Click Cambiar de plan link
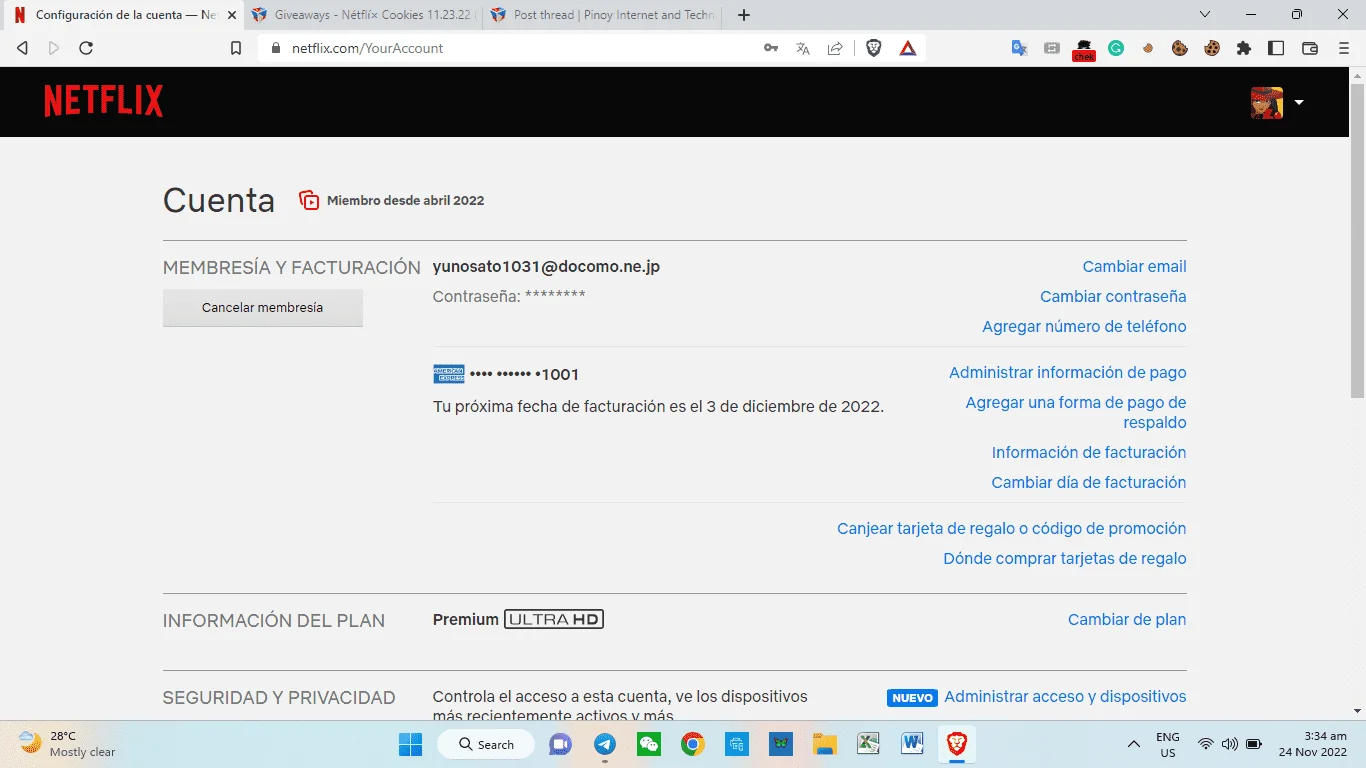Image resolution: width=1366 pixels, height=768 pixels. point(1127,620)
